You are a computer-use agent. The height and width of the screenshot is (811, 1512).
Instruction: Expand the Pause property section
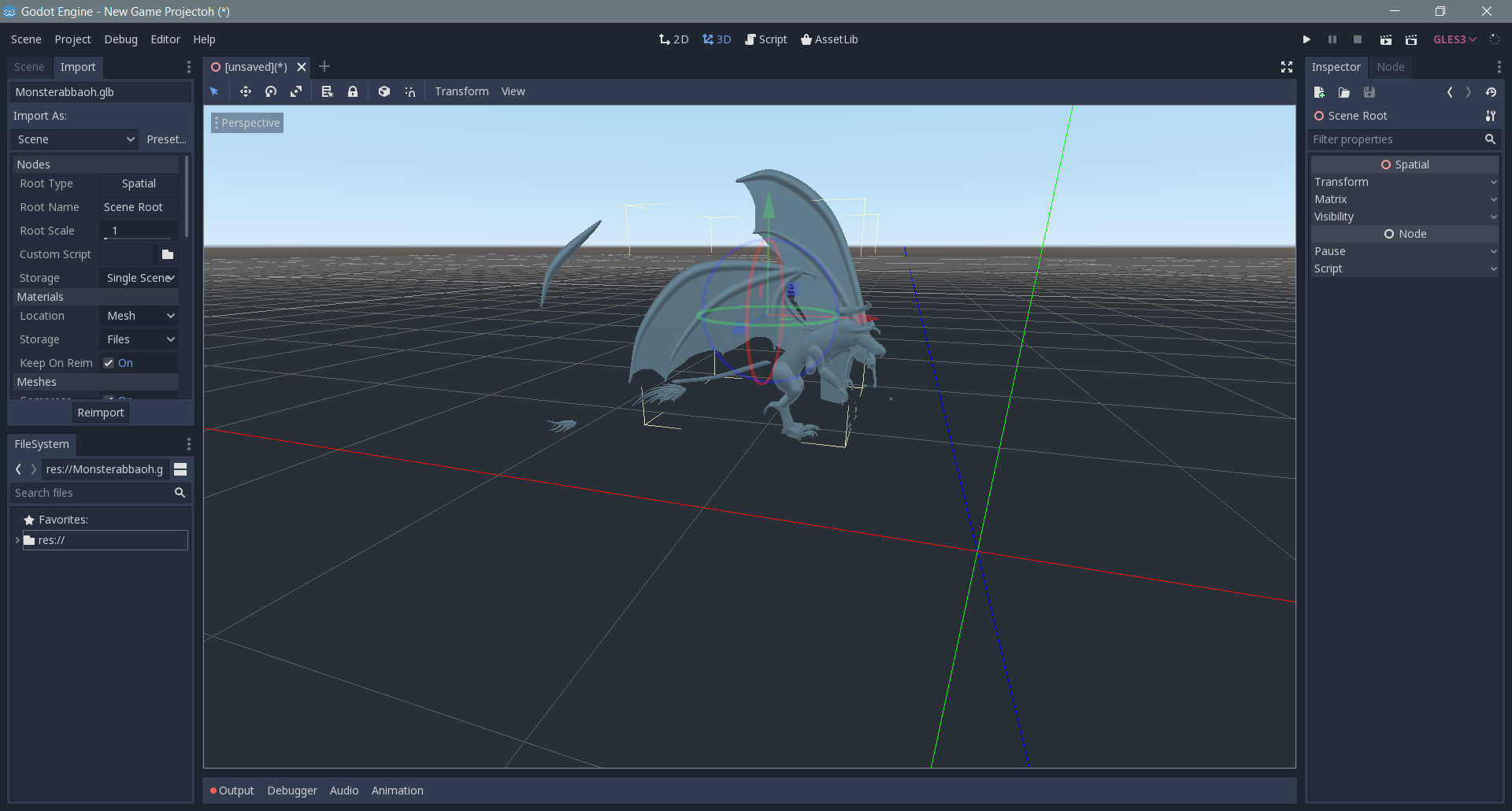point(1405,251)
